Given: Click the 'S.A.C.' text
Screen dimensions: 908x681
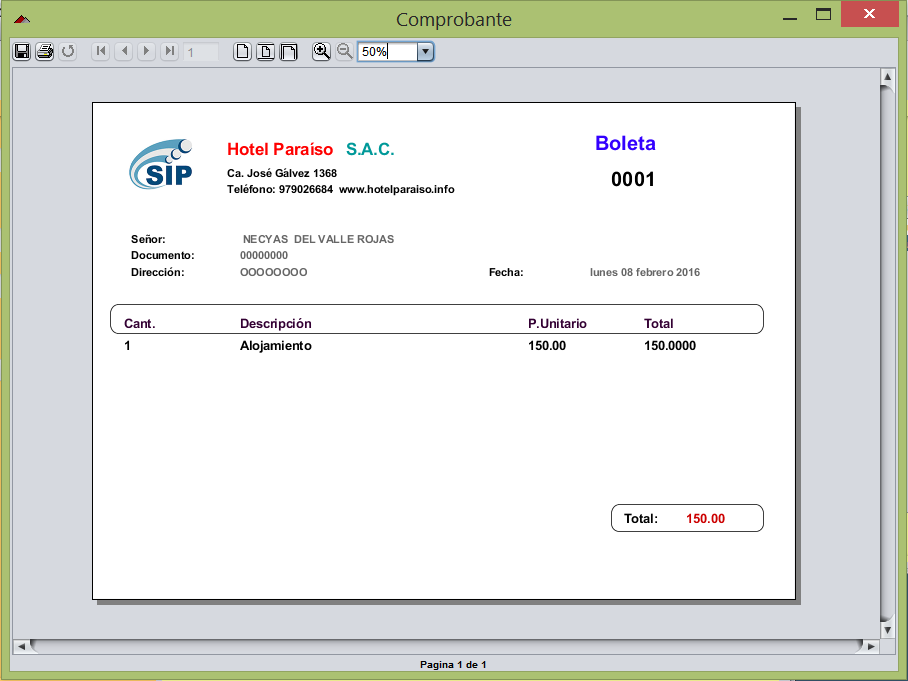Looking at the screenshot, I should [x=370, y=149].
